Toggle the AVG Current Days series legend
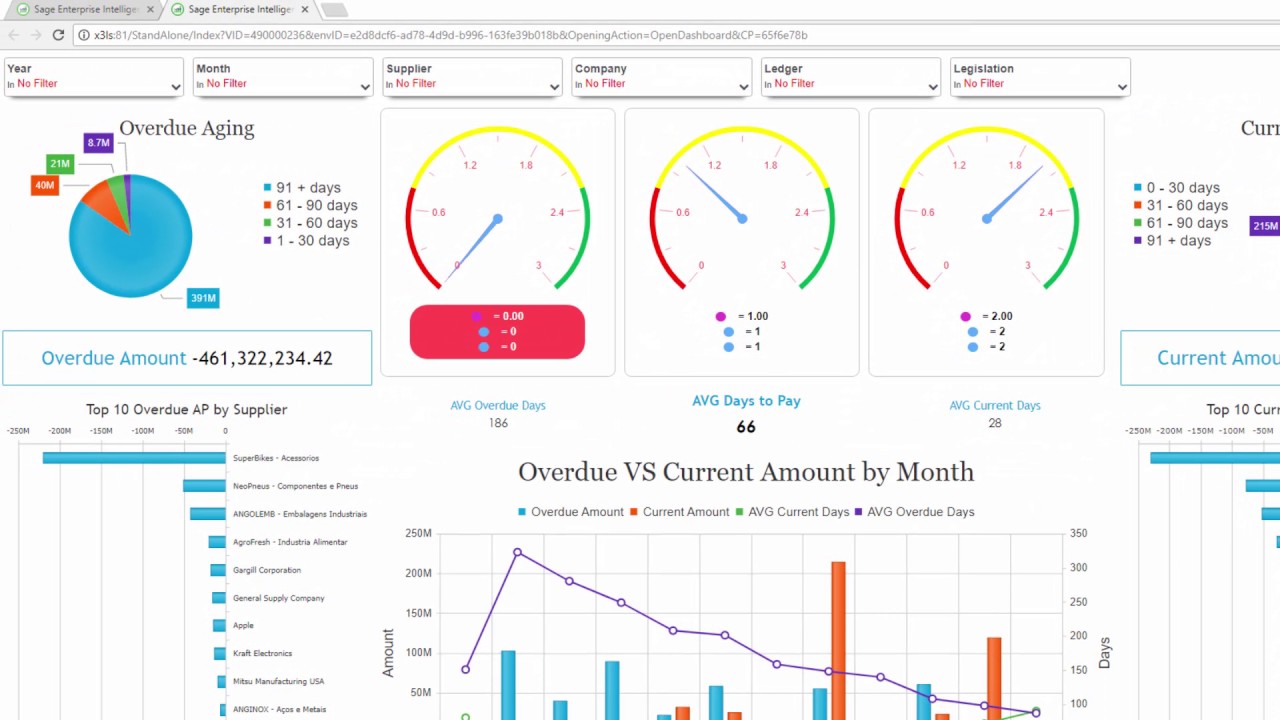The image size is (1280, 720). pos(792,512)
